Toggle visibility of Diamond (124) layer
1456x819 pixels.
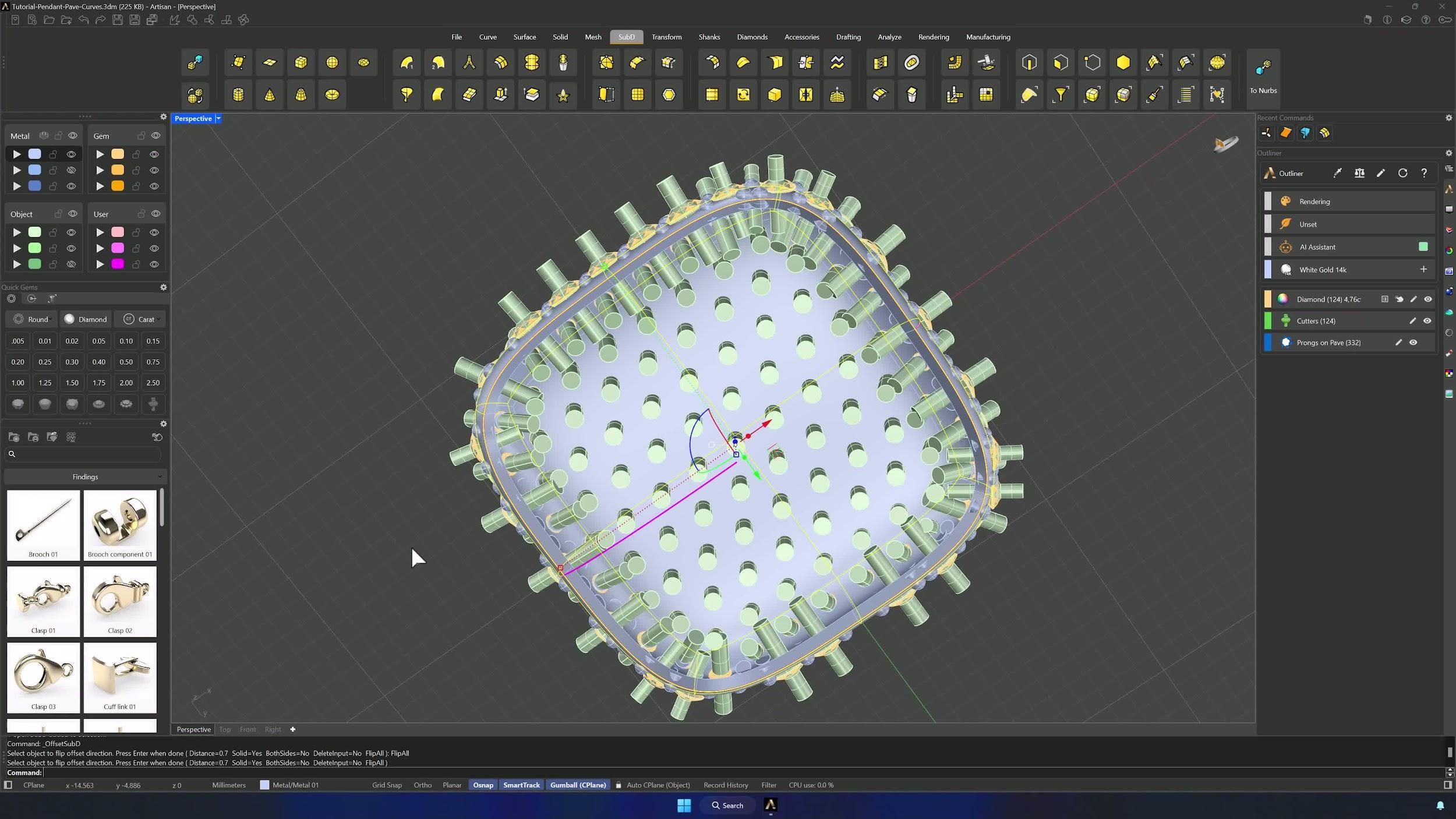[1428, 299]
